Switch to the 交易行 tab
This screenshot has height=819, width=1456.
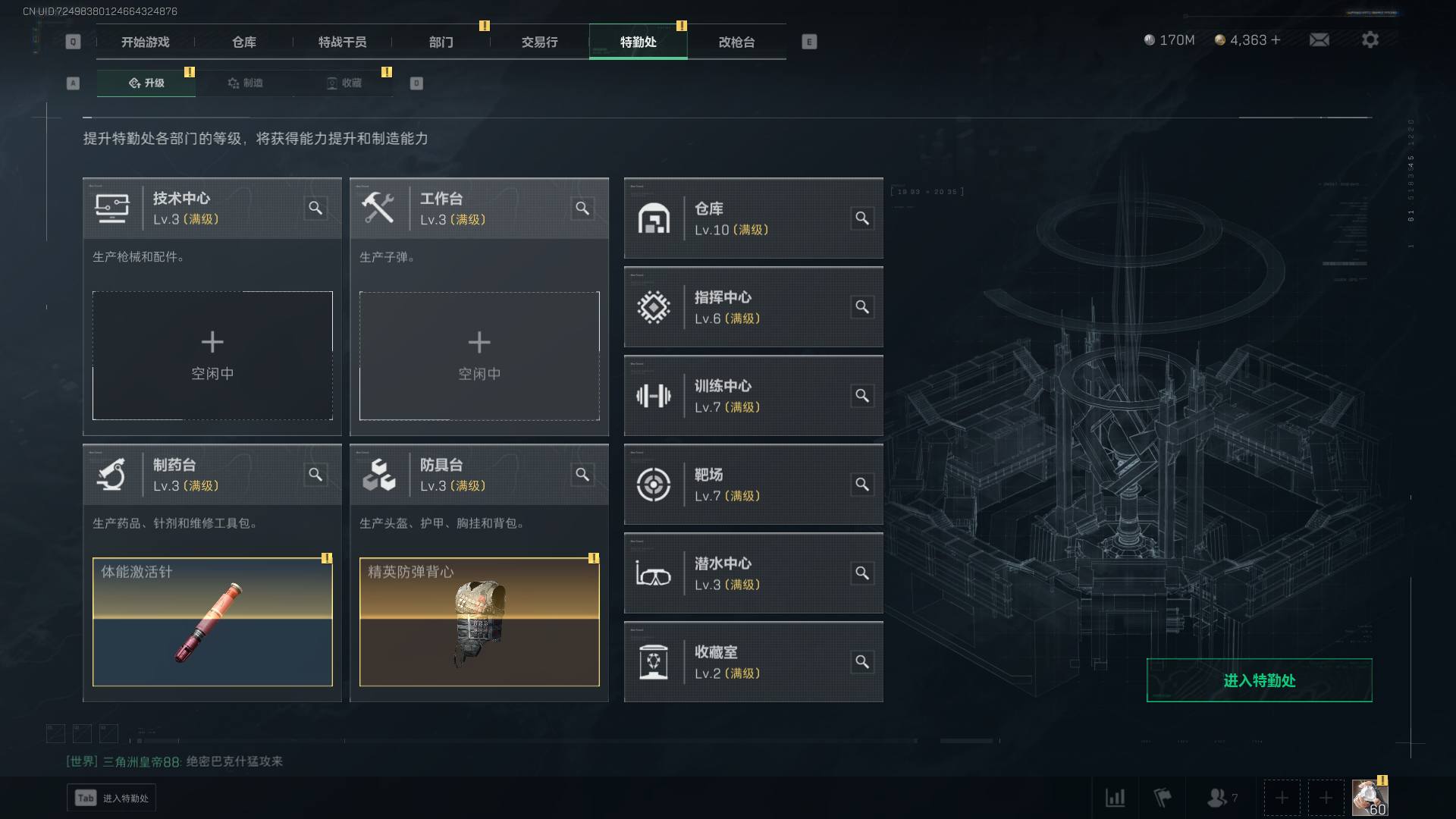click(539, 42)
